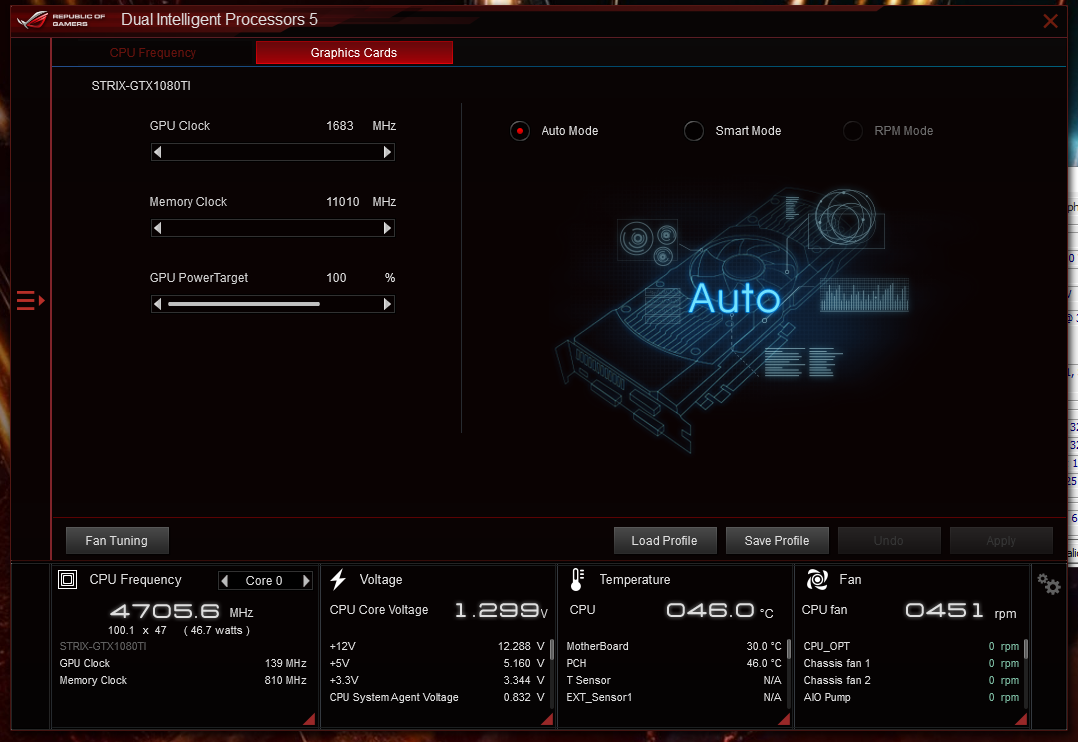Click the bottom GPU Clock 139 MHz row
Image resolution: width=1078 pixels, height=742 pixels.
click(183, 664)
